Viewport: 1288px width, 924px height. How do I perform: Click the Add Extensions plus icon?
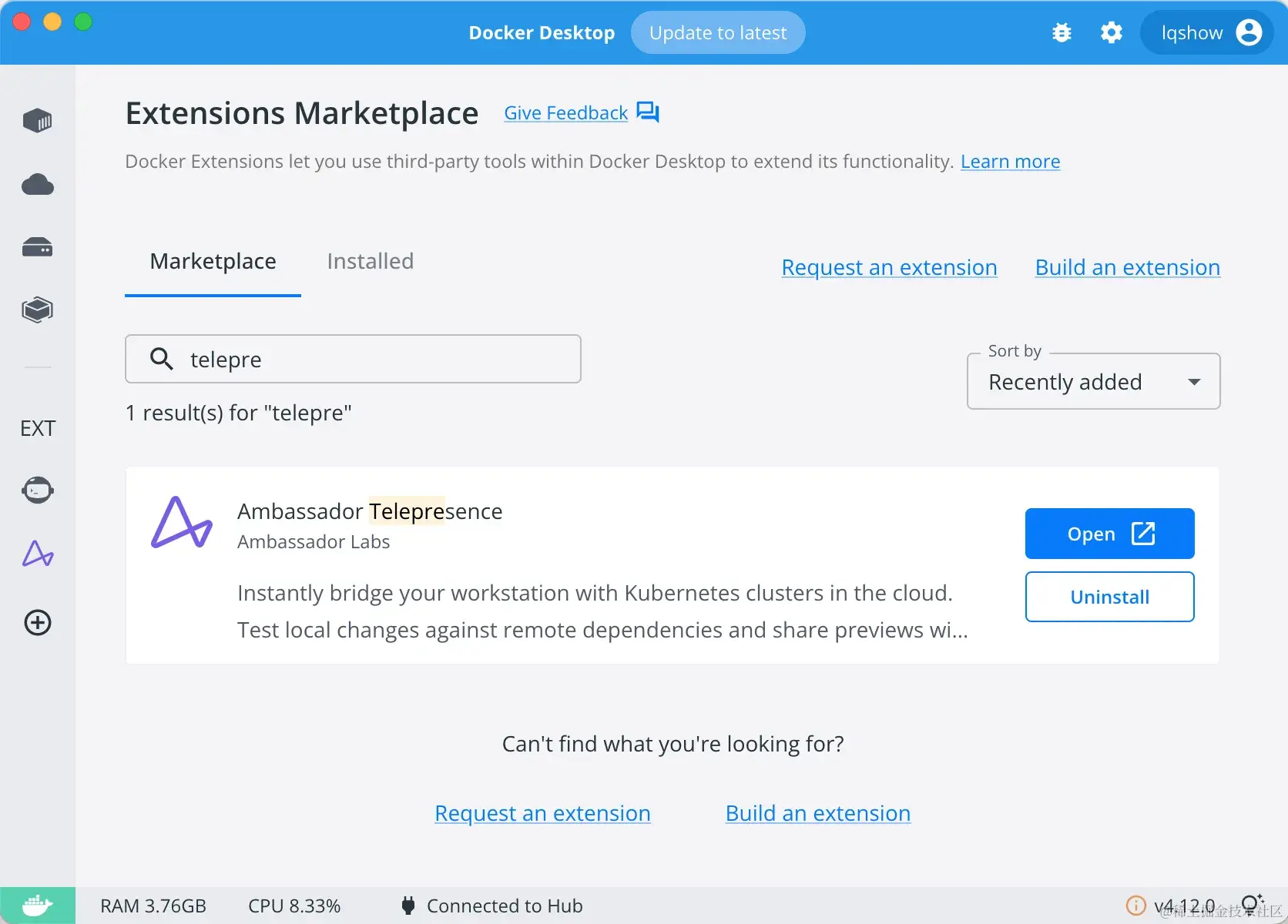click(38, 622)
